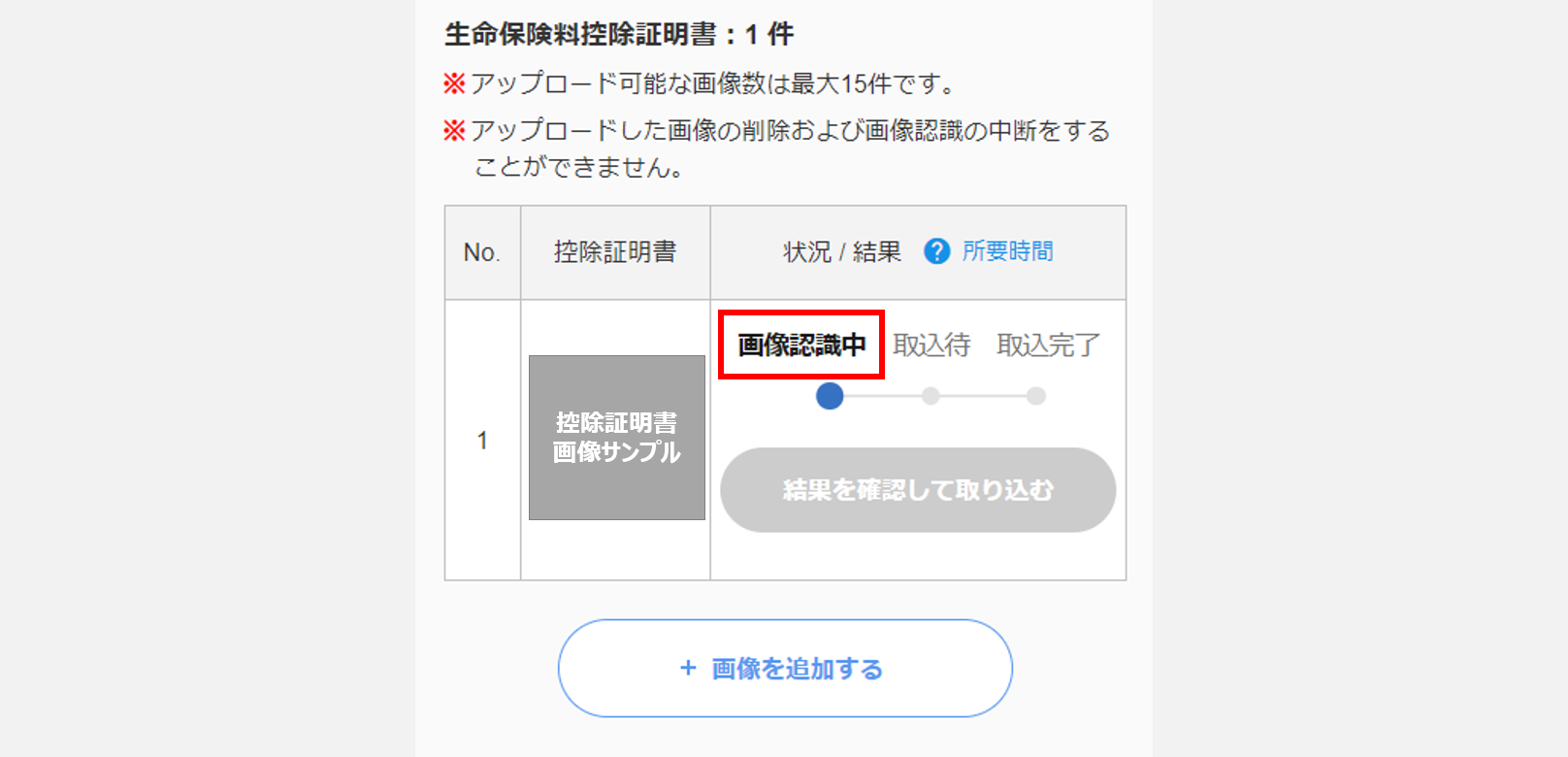Select the 取込待 status label
Screen dimensions: 1568x757
click(x=931, y=345)
